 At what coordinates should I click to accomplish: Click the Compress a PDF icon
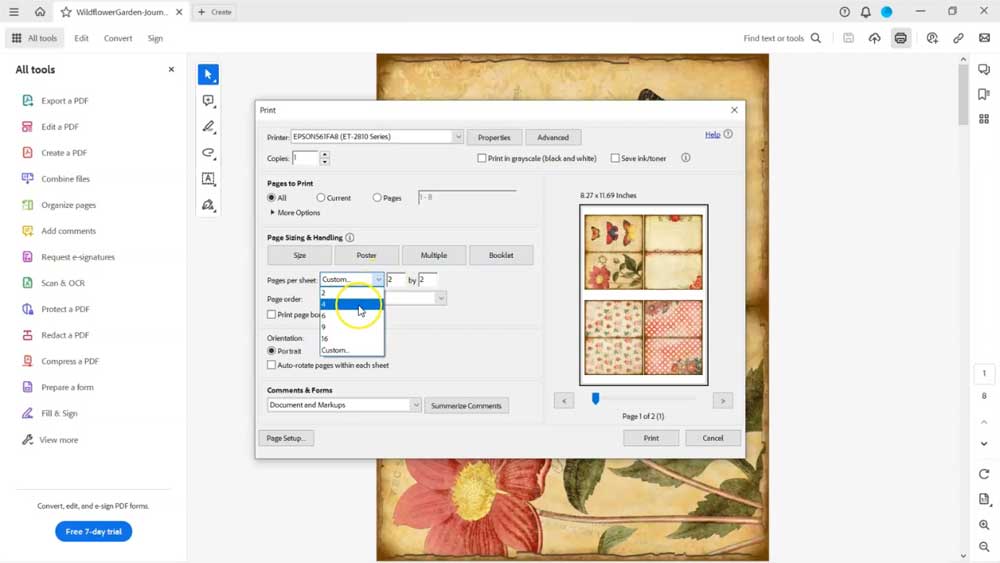tap(27, 361)
